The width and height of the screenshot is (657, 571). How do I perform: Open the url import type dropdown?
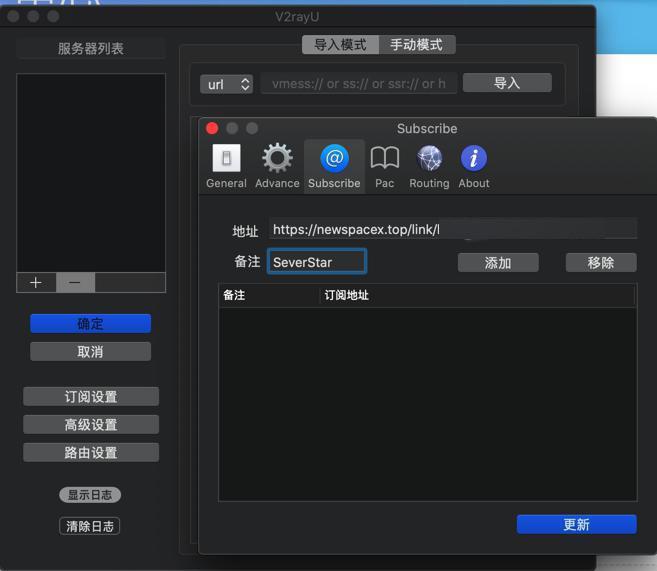(226, 84)
